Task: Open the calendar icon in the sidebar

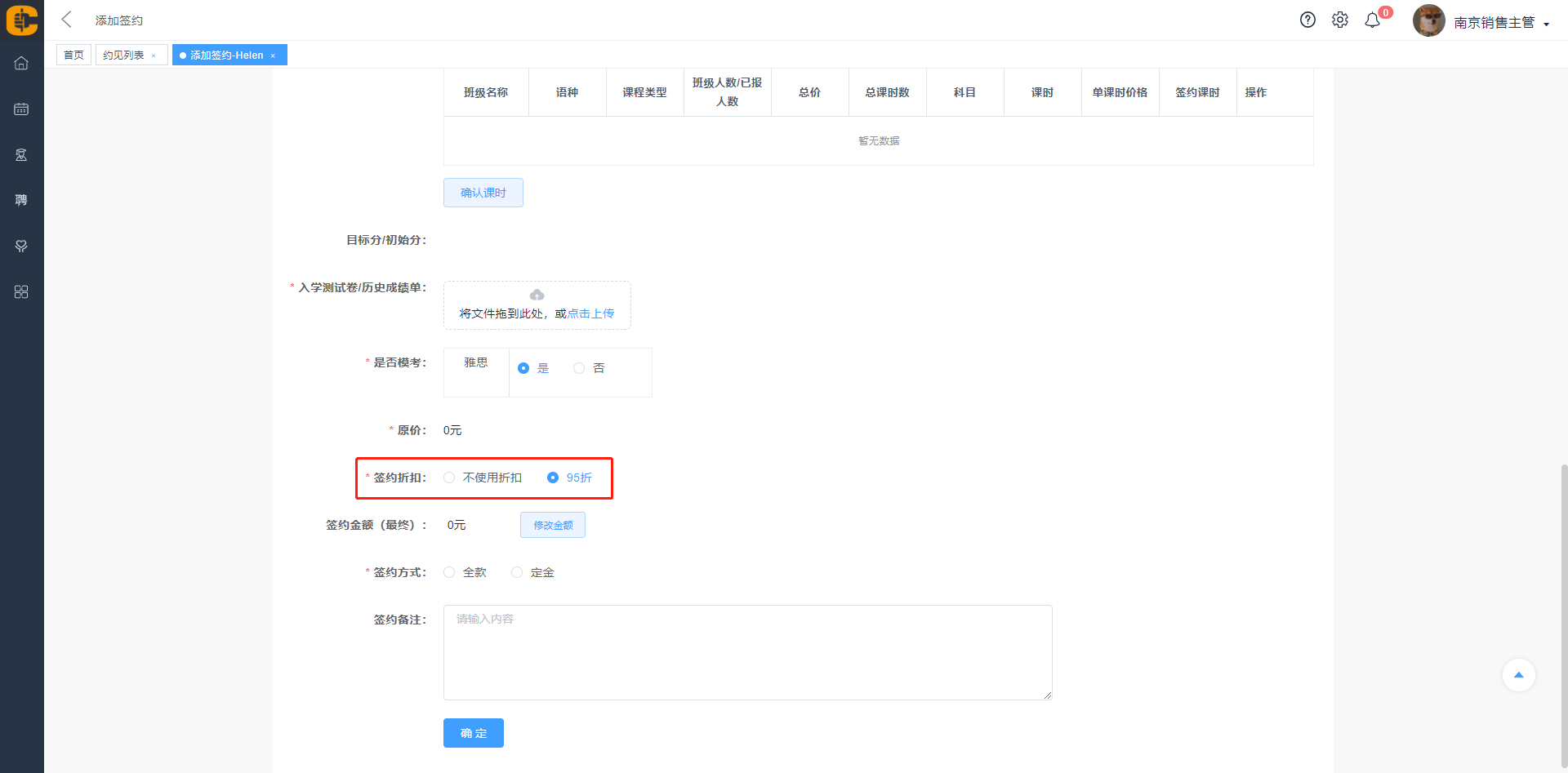Action: tap(21, 109)
